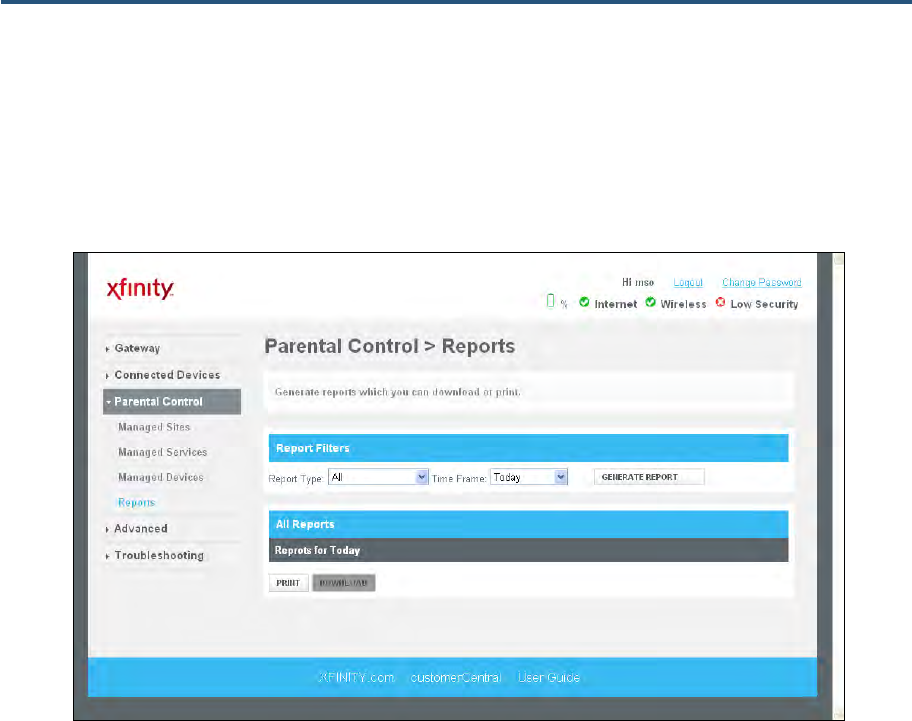
Task: Expand the Connected Devices menu section
Action: click(x=167, y=375)
